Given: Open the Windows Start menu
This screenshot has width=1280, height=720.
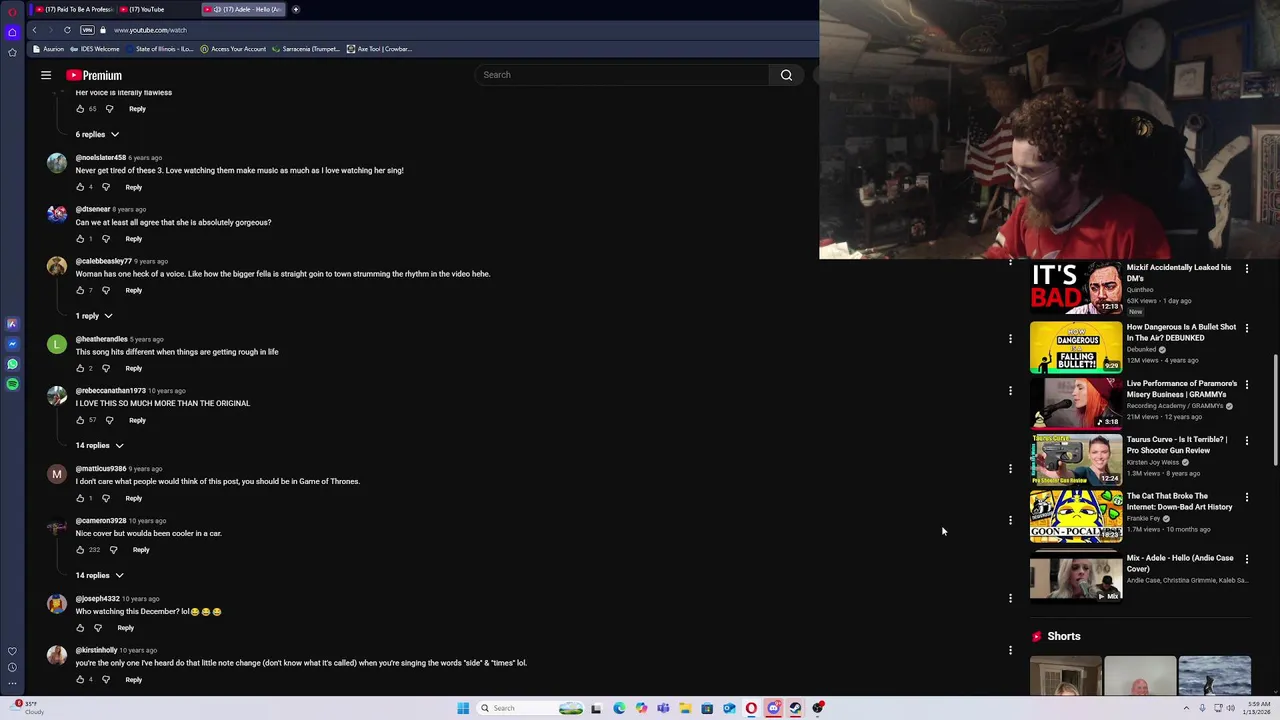Looking at the screenshot, I should tap(463, 708).
